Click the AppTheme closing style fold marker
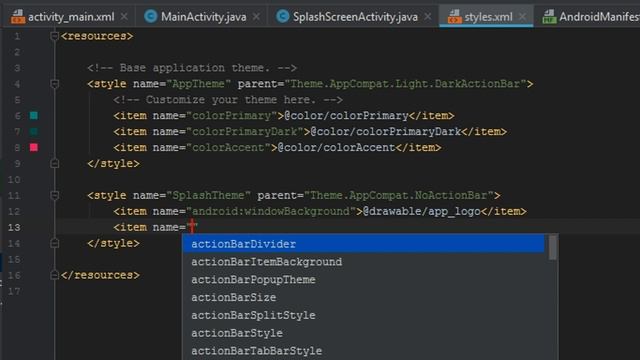 pos(54,164)
